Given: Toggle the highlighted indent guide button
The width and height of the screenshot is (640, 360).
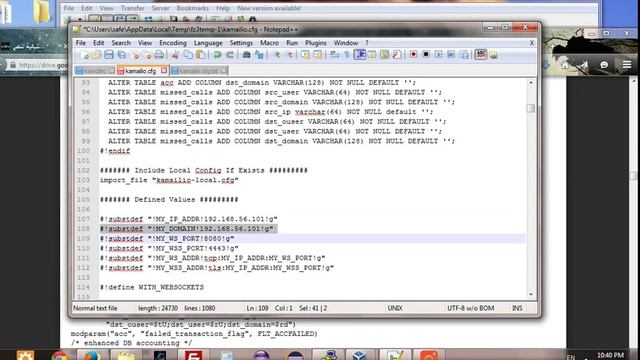Looking at the screenshot, I should tap(360, 55).
